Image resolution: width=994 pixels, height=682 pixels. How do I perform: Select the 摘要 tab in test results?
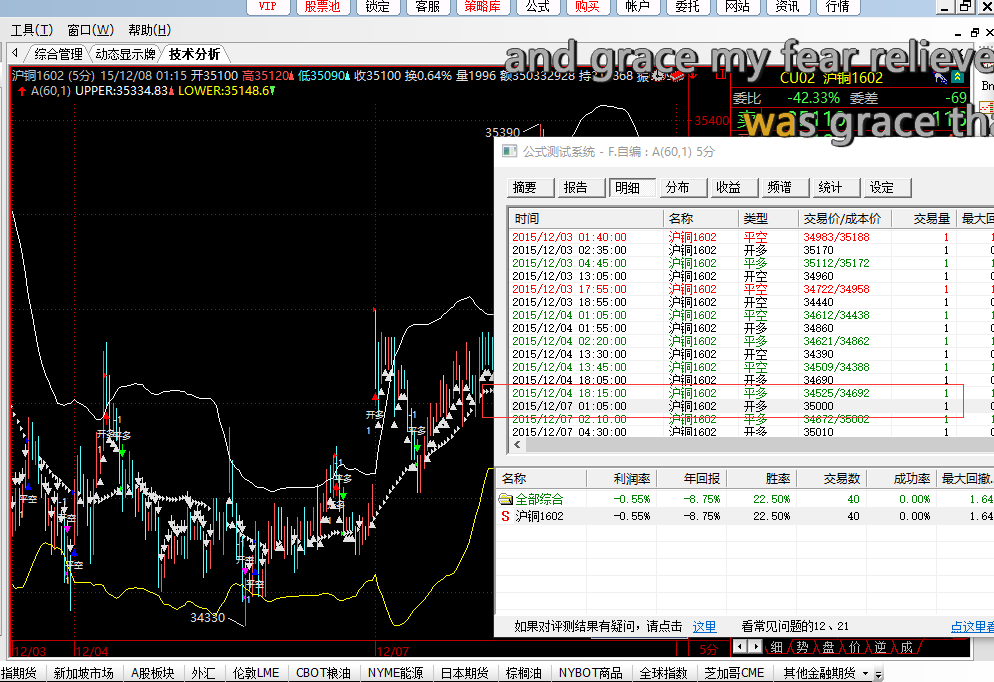coord(524,187)
